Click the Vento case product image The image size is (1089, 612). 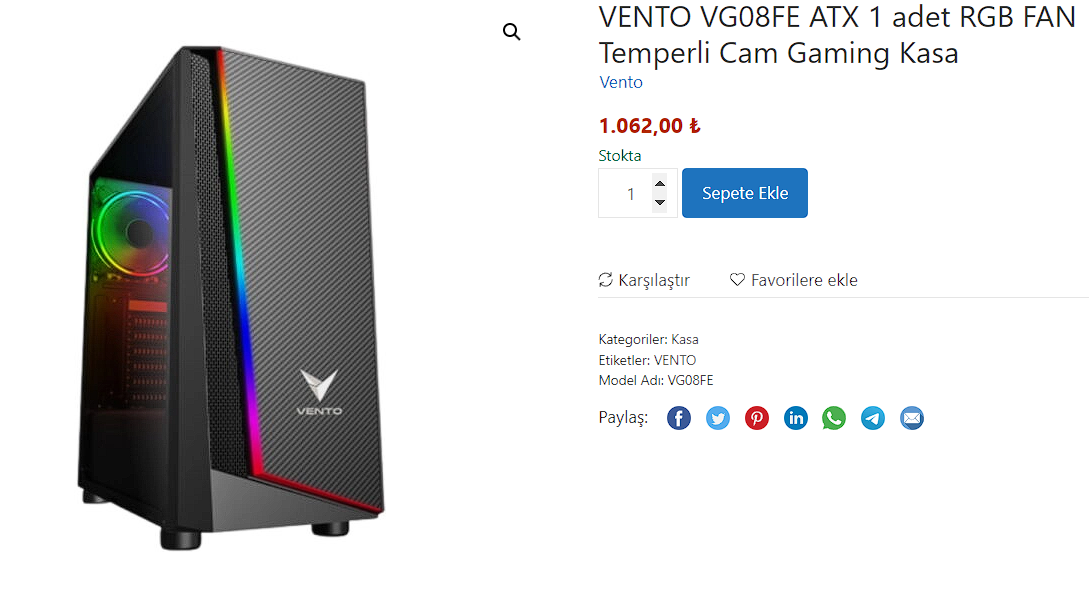tap(231, 297)
